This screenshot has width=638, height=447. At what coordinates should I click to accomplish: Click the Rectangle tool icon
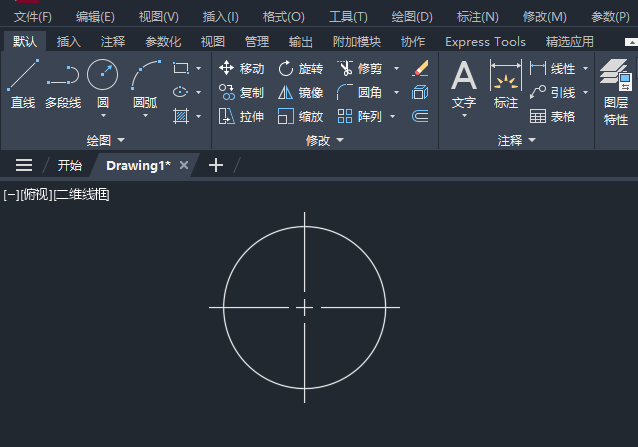click(x=181, y=68)
